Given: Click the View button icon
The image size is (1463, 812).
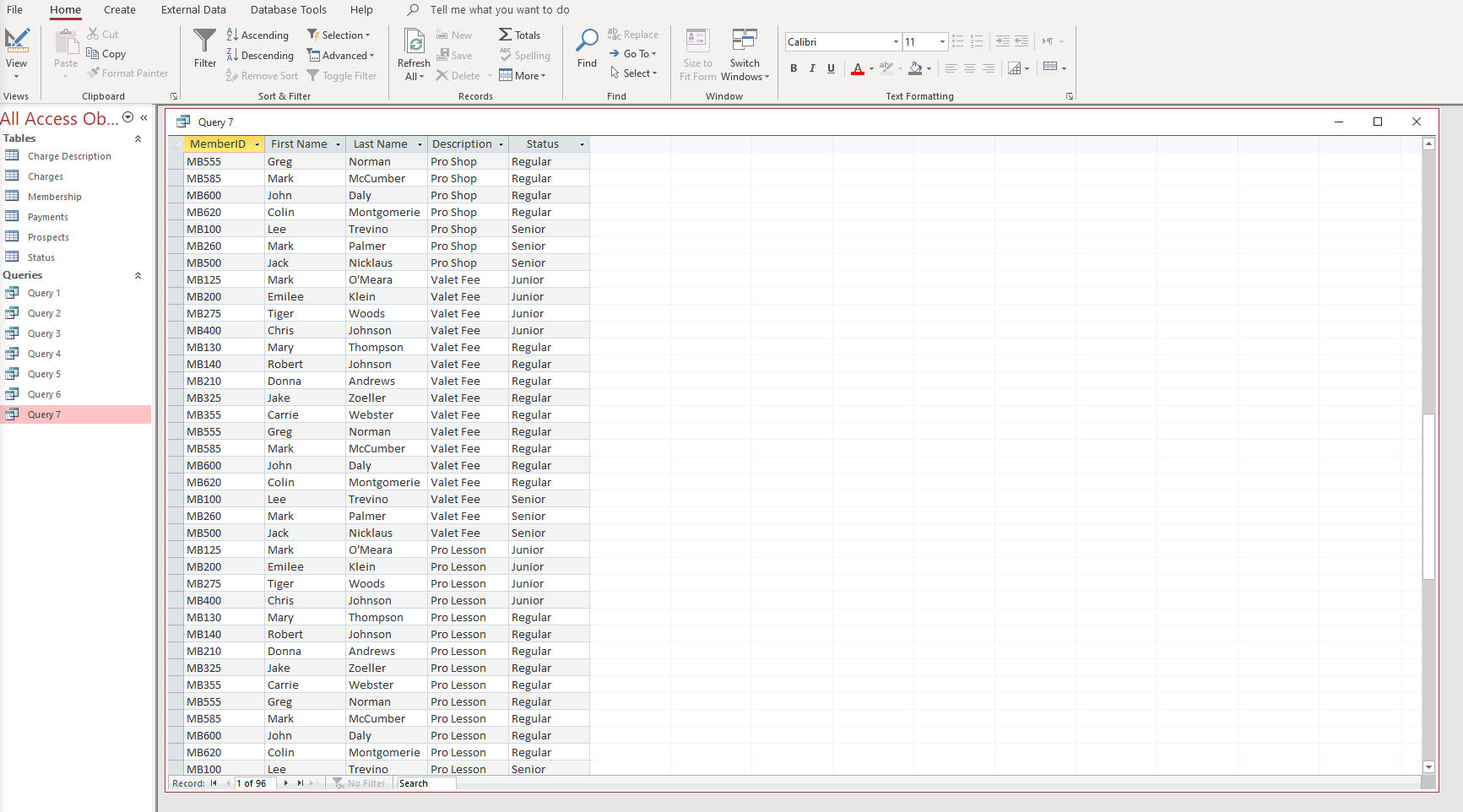Looking at the screenshot, I should click(x=17, y=41).
